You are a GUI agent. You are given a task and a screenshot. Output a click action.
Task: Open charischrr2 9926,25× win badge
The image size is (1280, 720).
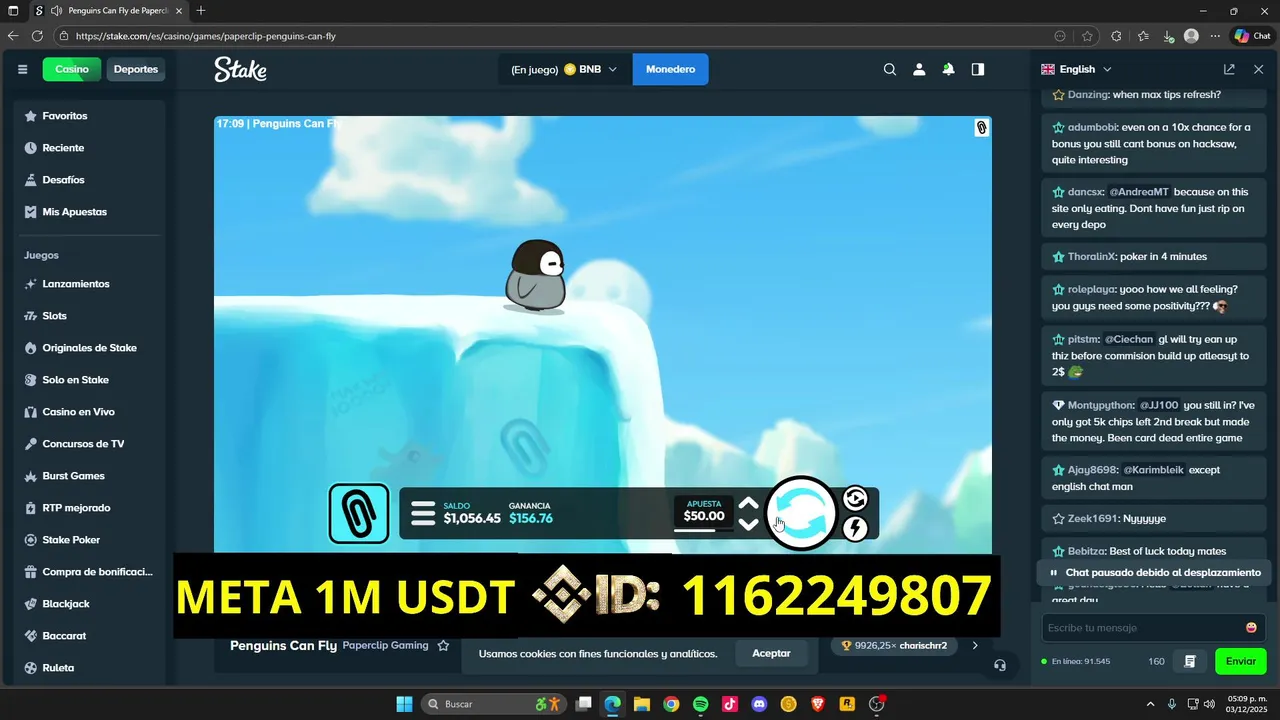coord(895,646)
